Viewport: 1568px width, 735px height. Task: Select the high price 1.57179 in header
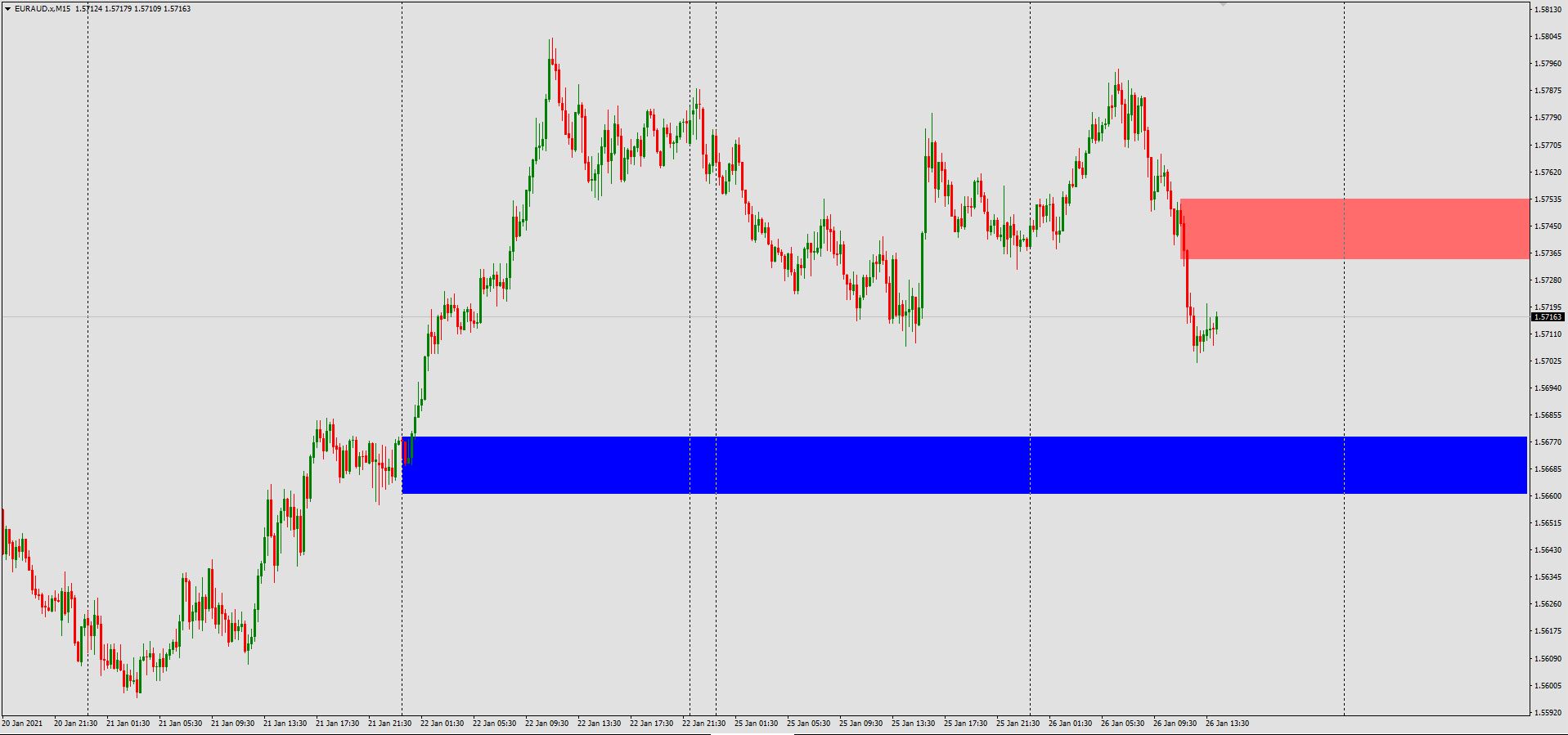[118, 9]
